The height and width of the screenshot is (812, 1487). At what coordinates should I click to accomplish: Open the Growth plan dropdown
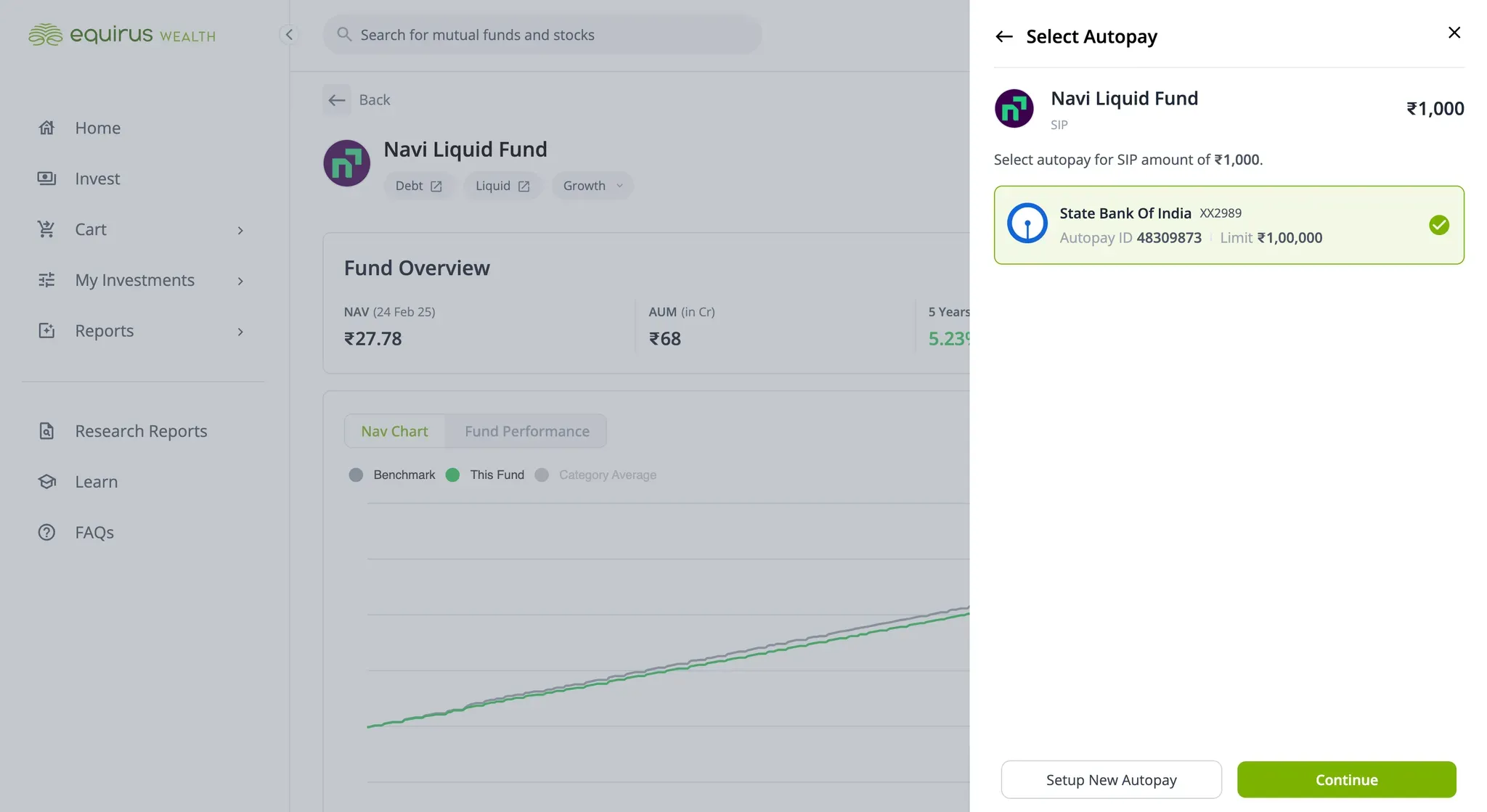tap(592, 186)
